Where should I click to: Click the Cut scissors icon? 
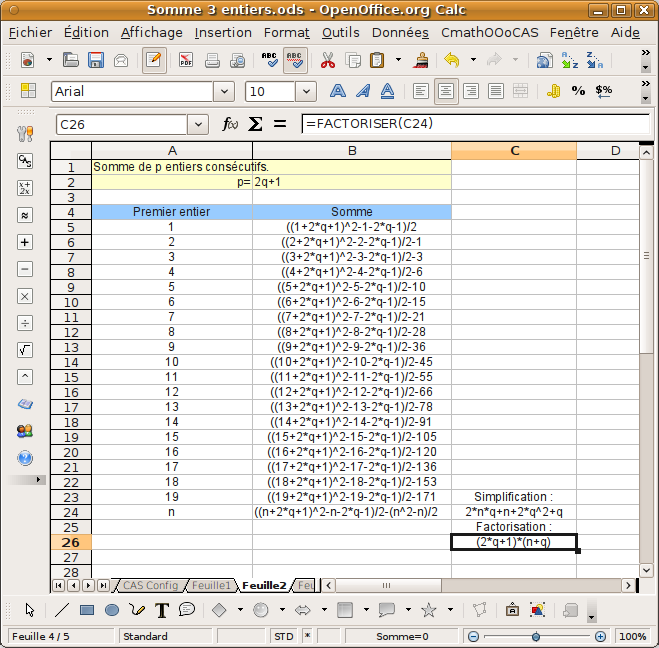pos(327,60)
